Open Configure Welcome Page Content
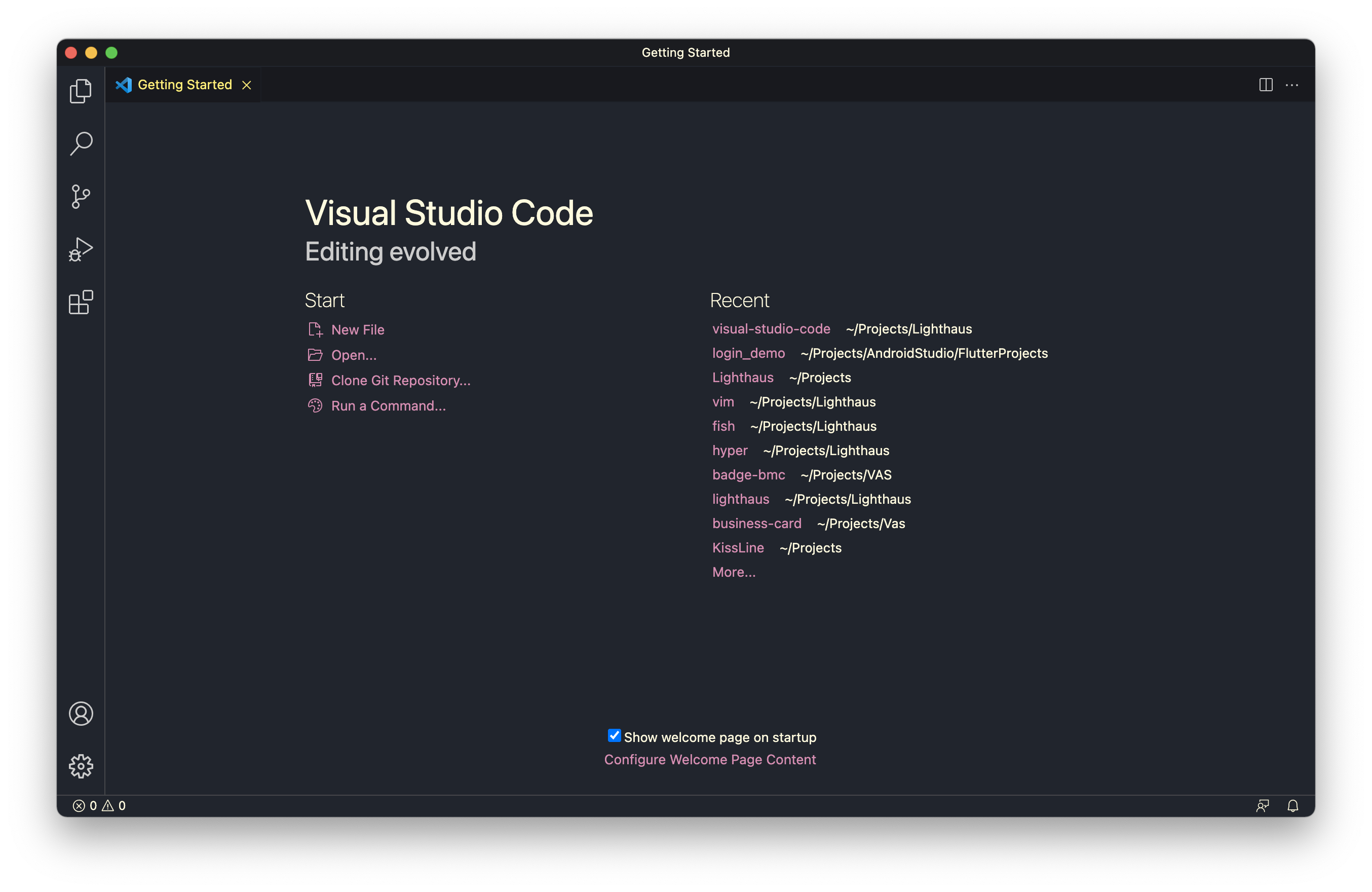 pyautogui.click(x=710, y=759)
